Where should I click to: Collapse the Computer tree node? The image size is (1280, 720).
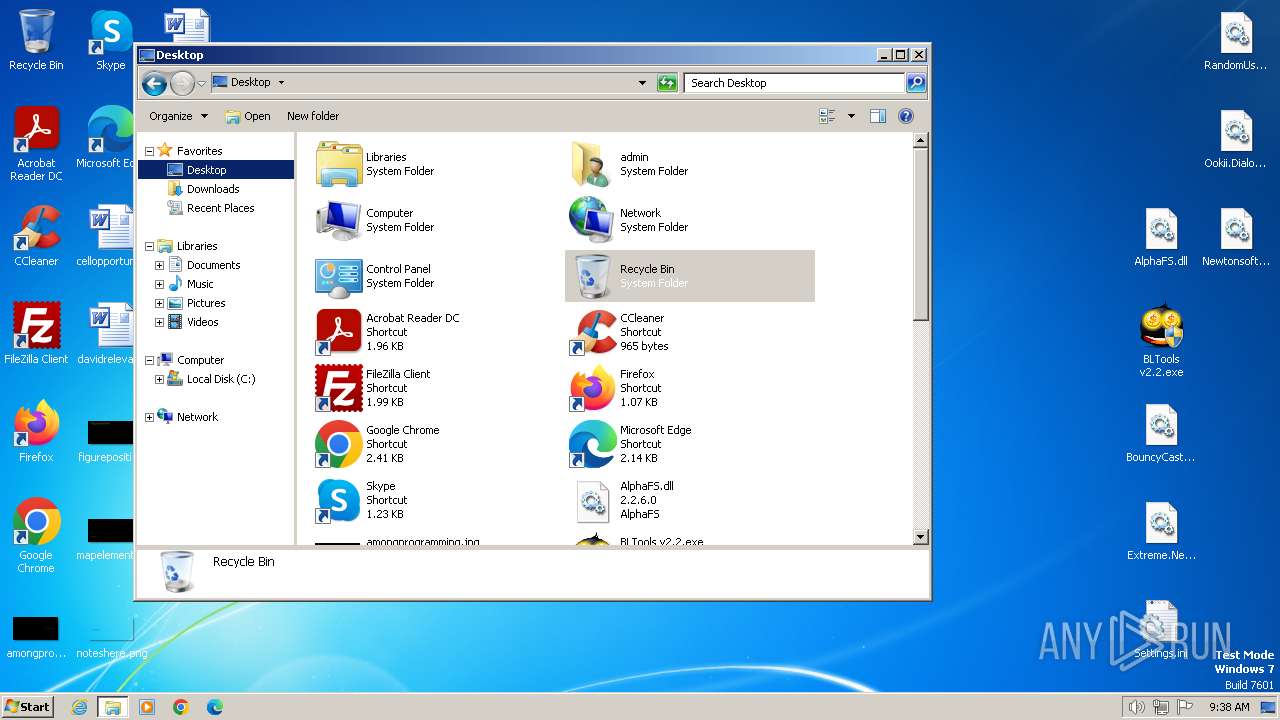(x=149, y=360)
